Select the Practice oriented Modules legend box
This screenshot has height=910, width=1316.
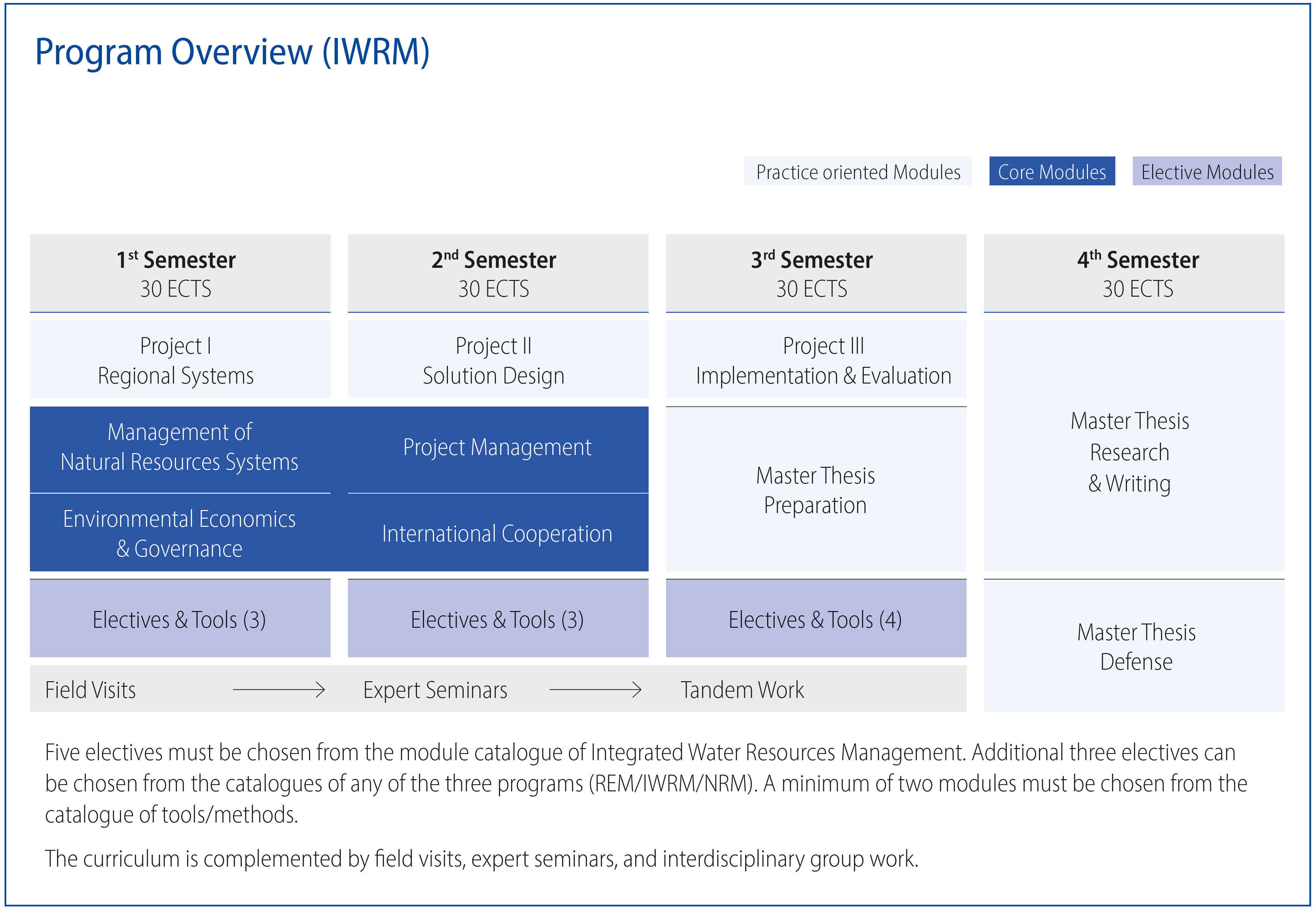858,171
